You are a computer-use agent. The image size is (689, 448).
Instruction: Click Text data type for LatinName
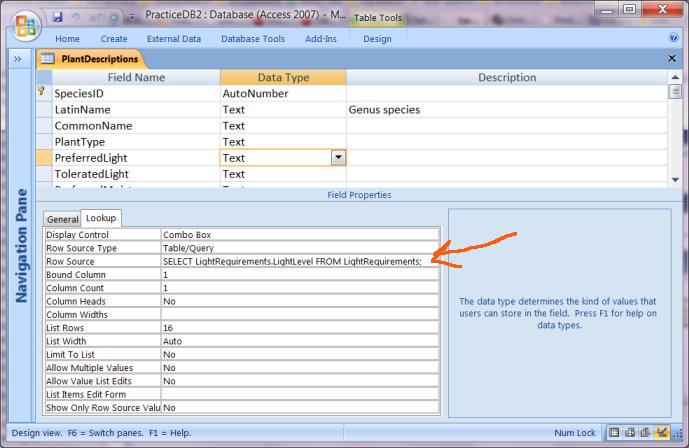tap(283, 109)
